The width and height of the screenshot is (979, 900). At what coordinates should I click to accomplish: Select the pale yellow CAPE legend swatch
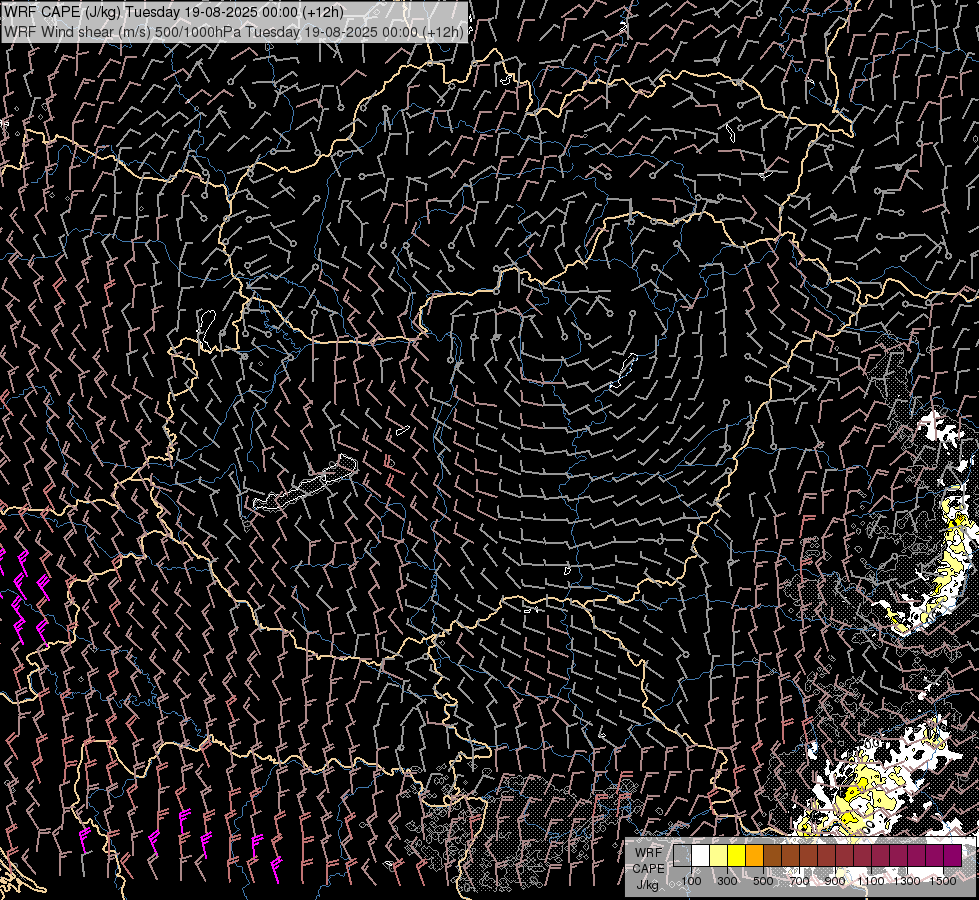pos(719,855)
